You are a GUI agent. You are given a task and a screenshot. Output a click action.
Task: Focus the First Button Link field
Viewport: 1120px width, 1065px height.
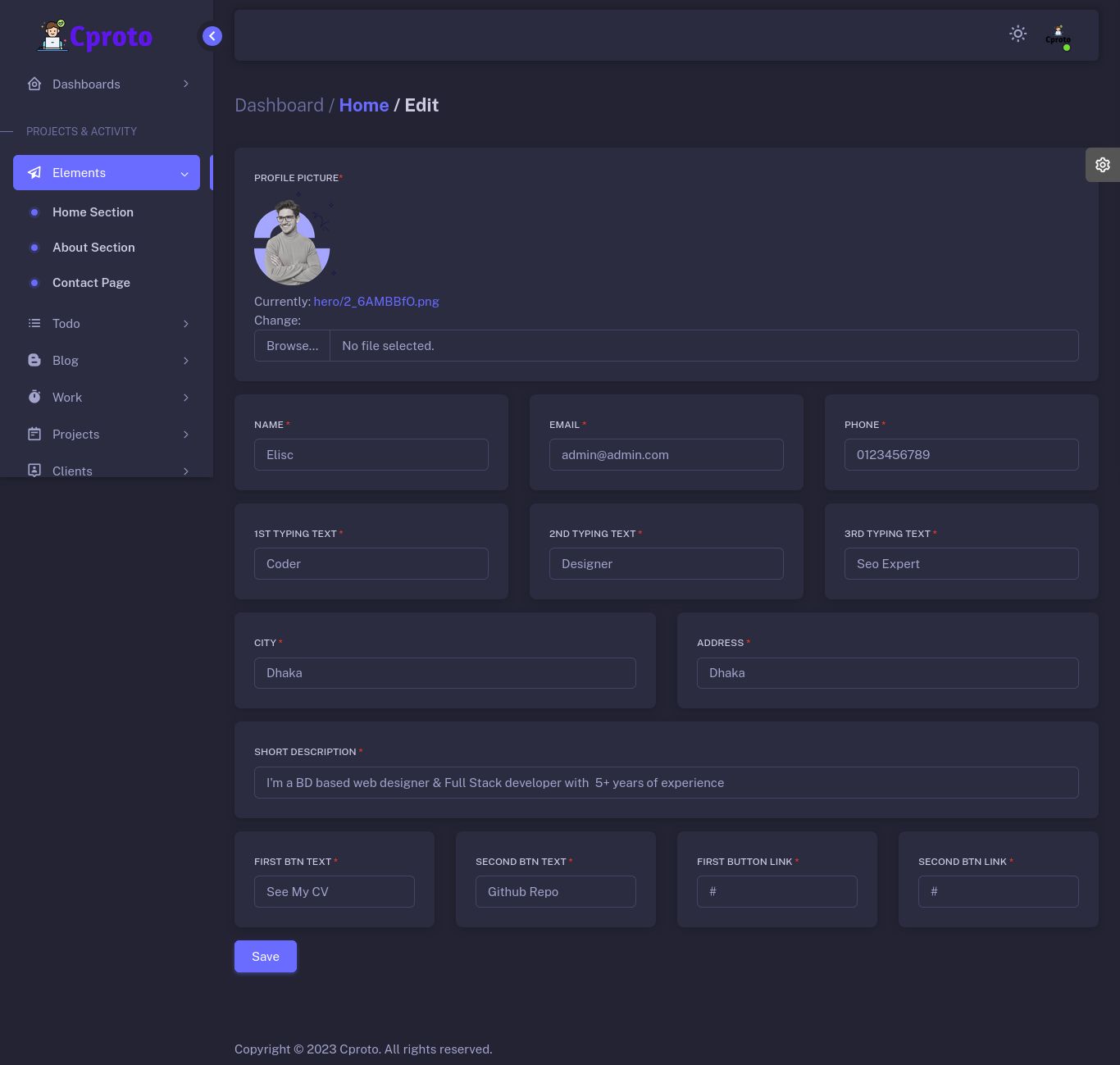(x=777, y=891)
